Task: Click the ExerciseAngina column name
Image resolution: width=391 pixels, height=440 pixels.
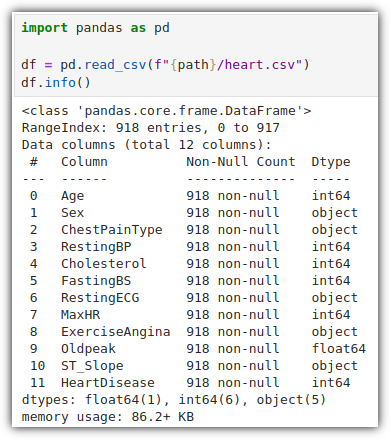Action: [116, 332]
